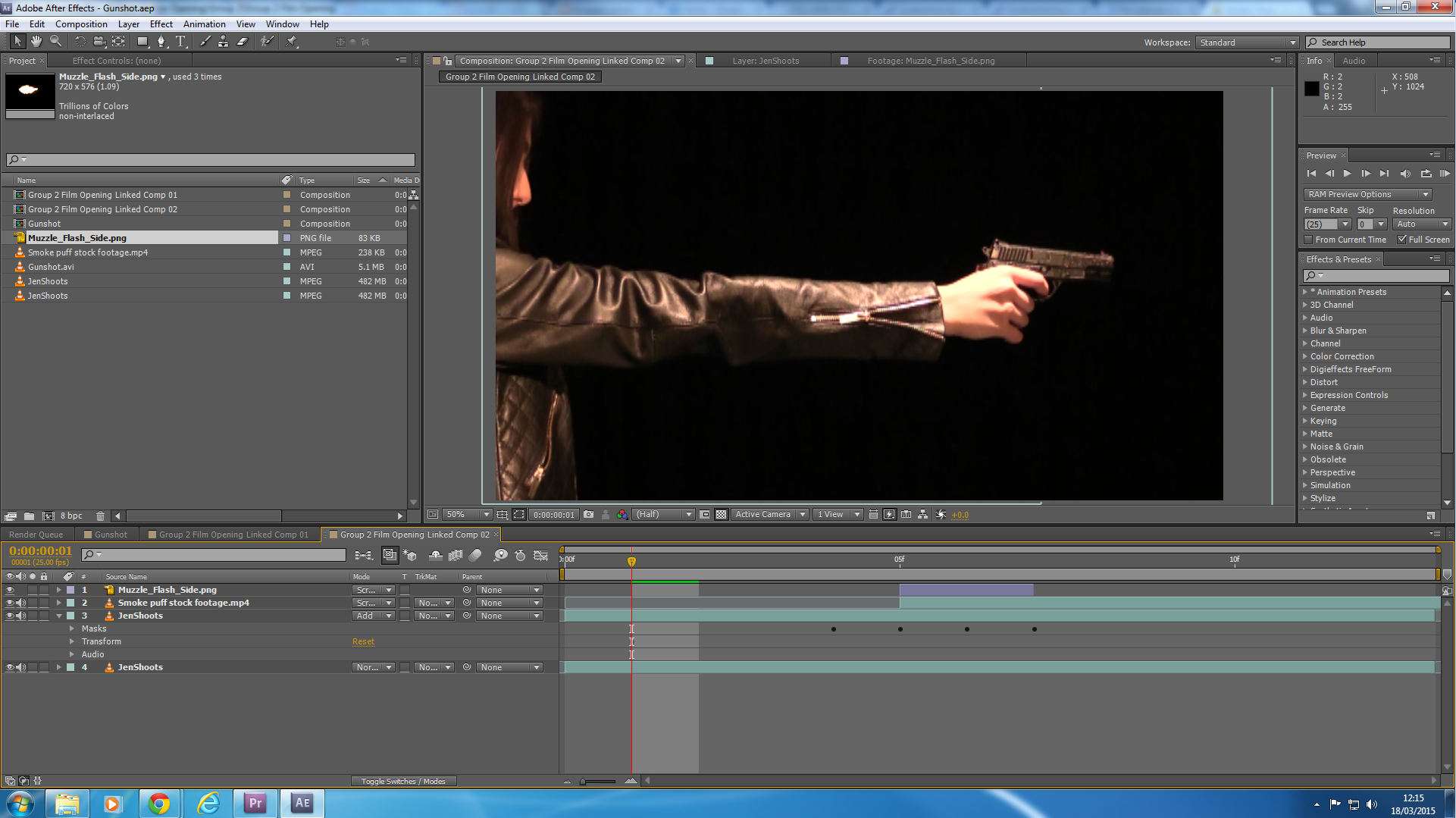Hide the Muzzle_Flash_Side.png layer
The width and height of the screenshot is (1456, 818).
pyautogui.click(x=10, y=590)
